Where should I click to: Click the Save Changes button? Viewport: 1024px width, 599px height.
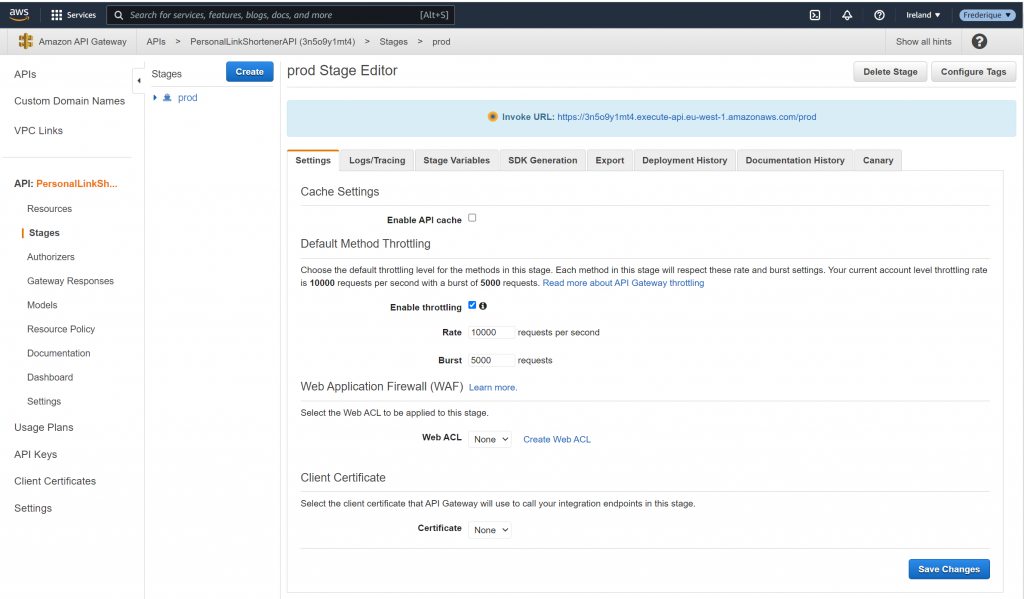[948, 569]
